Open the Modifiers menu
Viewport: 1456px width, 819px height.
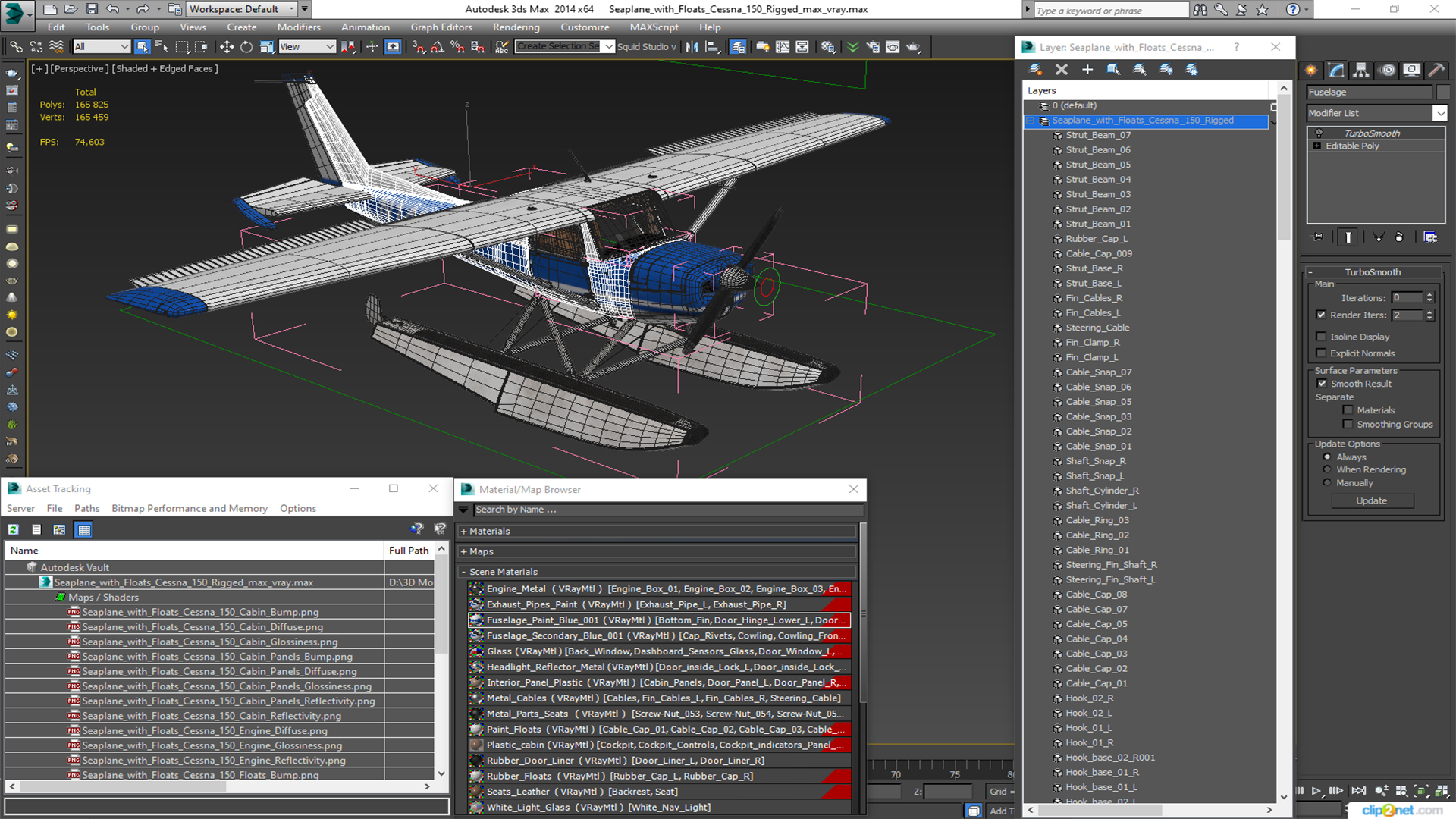299,27
